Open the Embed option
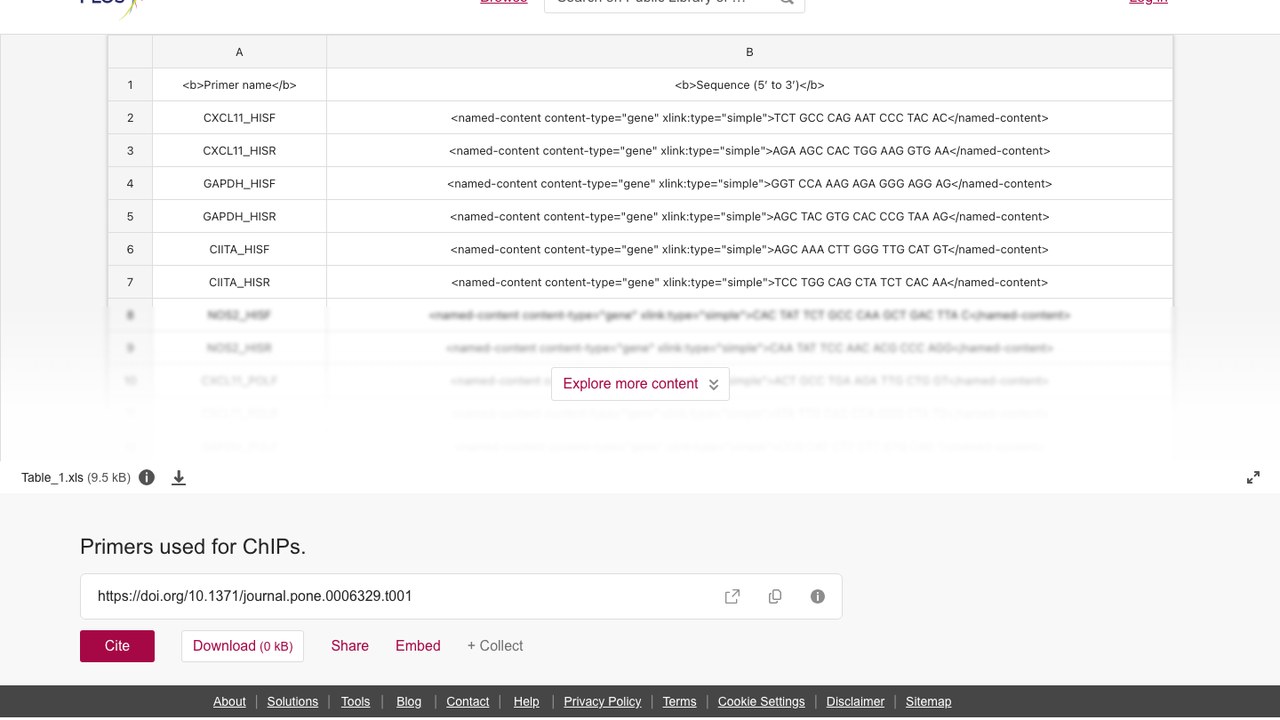Image resolution: width=1280 pixels, height=720 pixels. [418, 646]
